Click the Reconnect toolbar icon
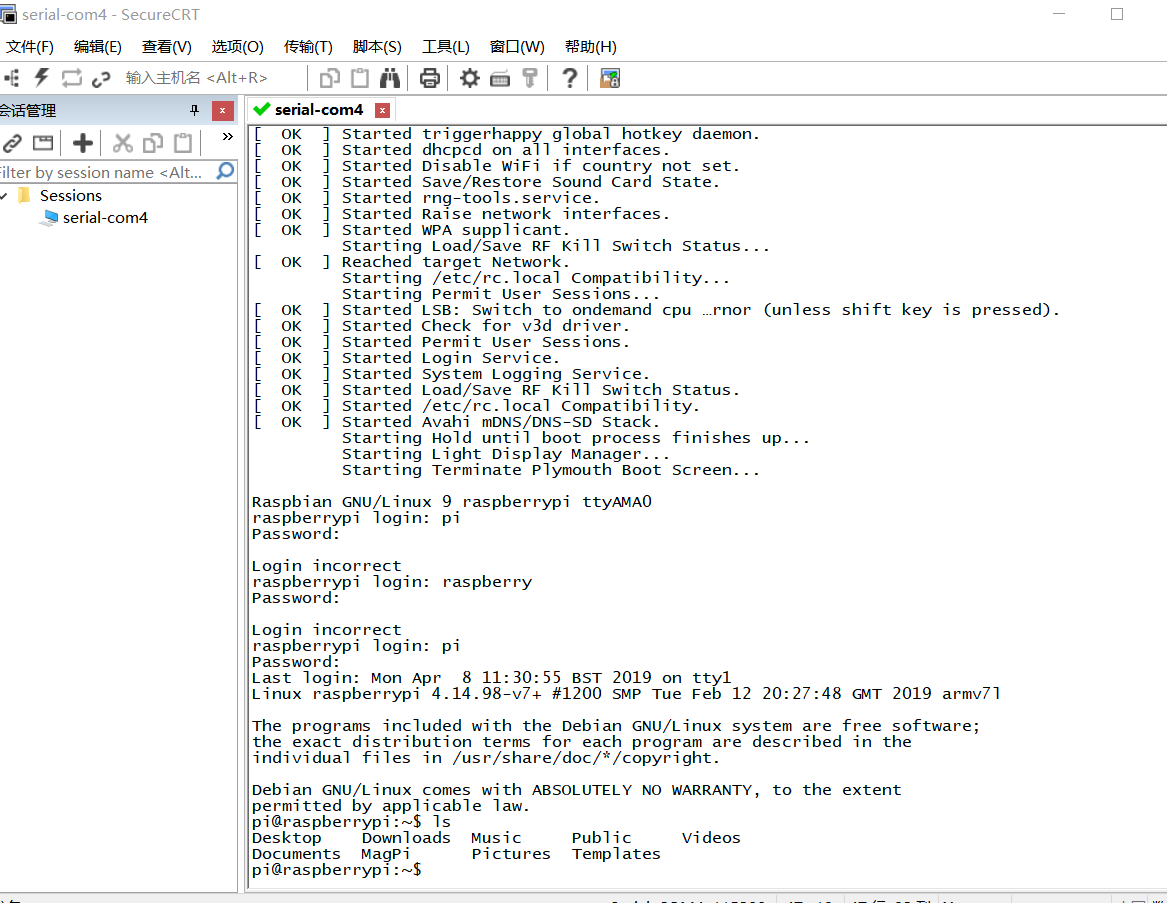The image size is (1167, 903). (x=71, y=78)
